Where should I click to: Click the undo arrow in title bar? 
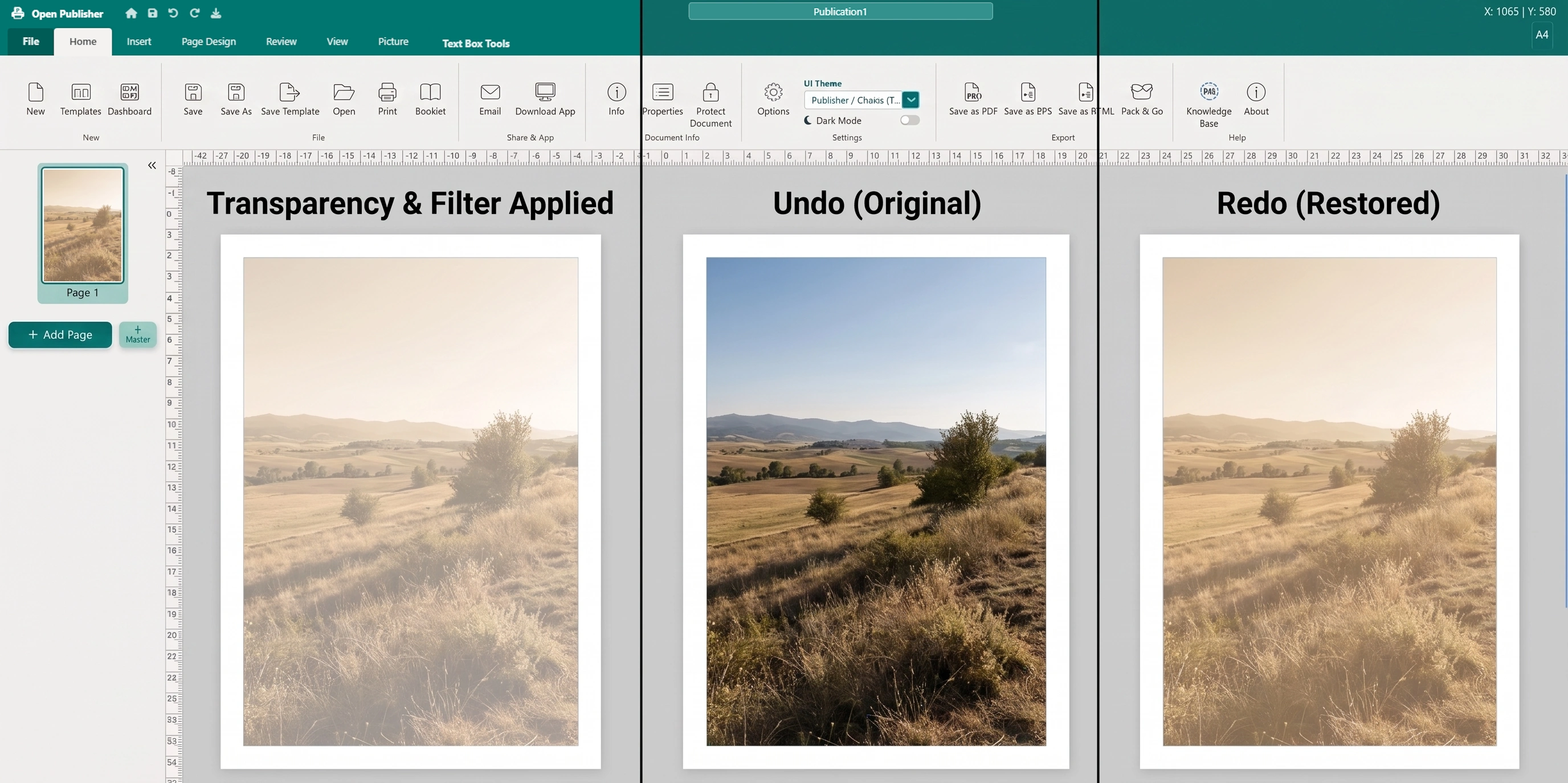click(x=173, y=13)
